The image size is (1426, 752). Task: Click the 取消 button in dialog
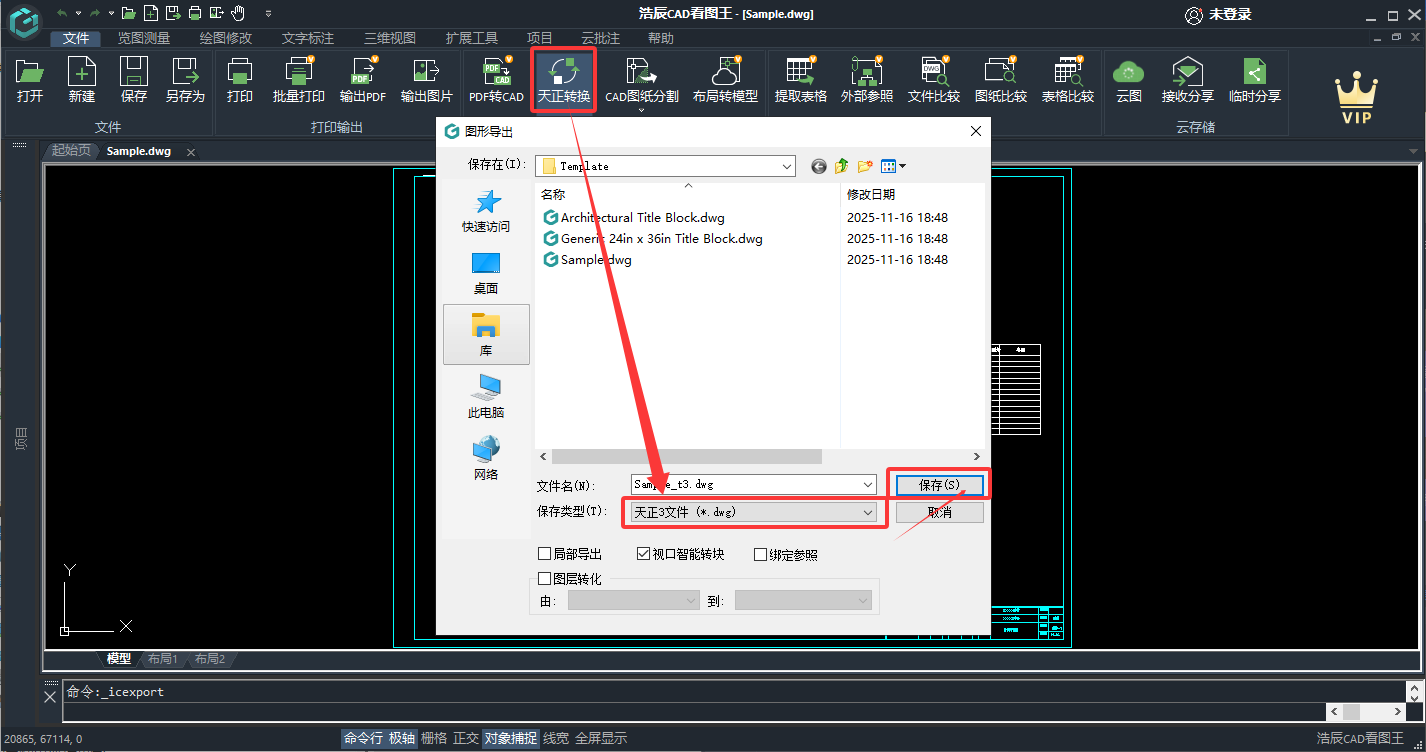click(939, 512)
